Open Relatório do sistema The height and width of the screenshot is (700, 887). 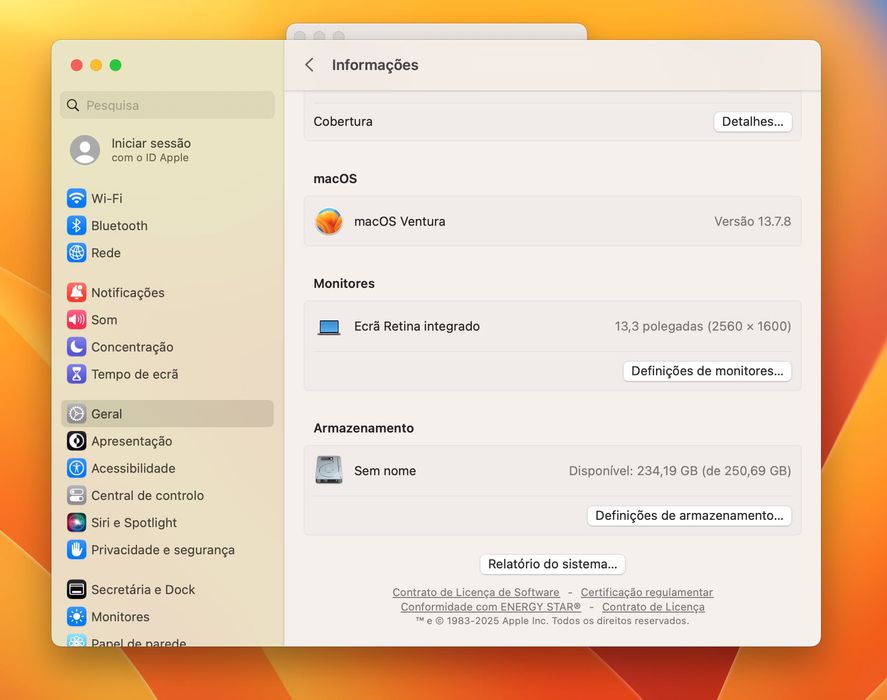(x=553, y=564)
